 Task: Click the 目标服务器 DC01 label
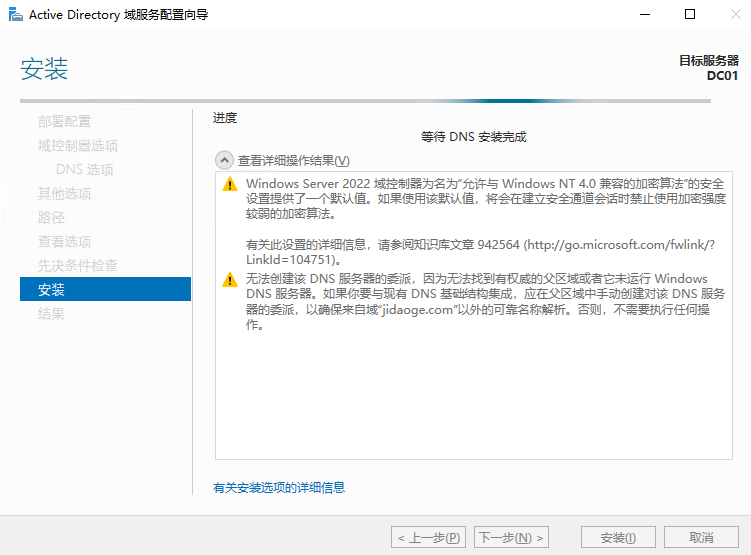[x=709, y=68]
